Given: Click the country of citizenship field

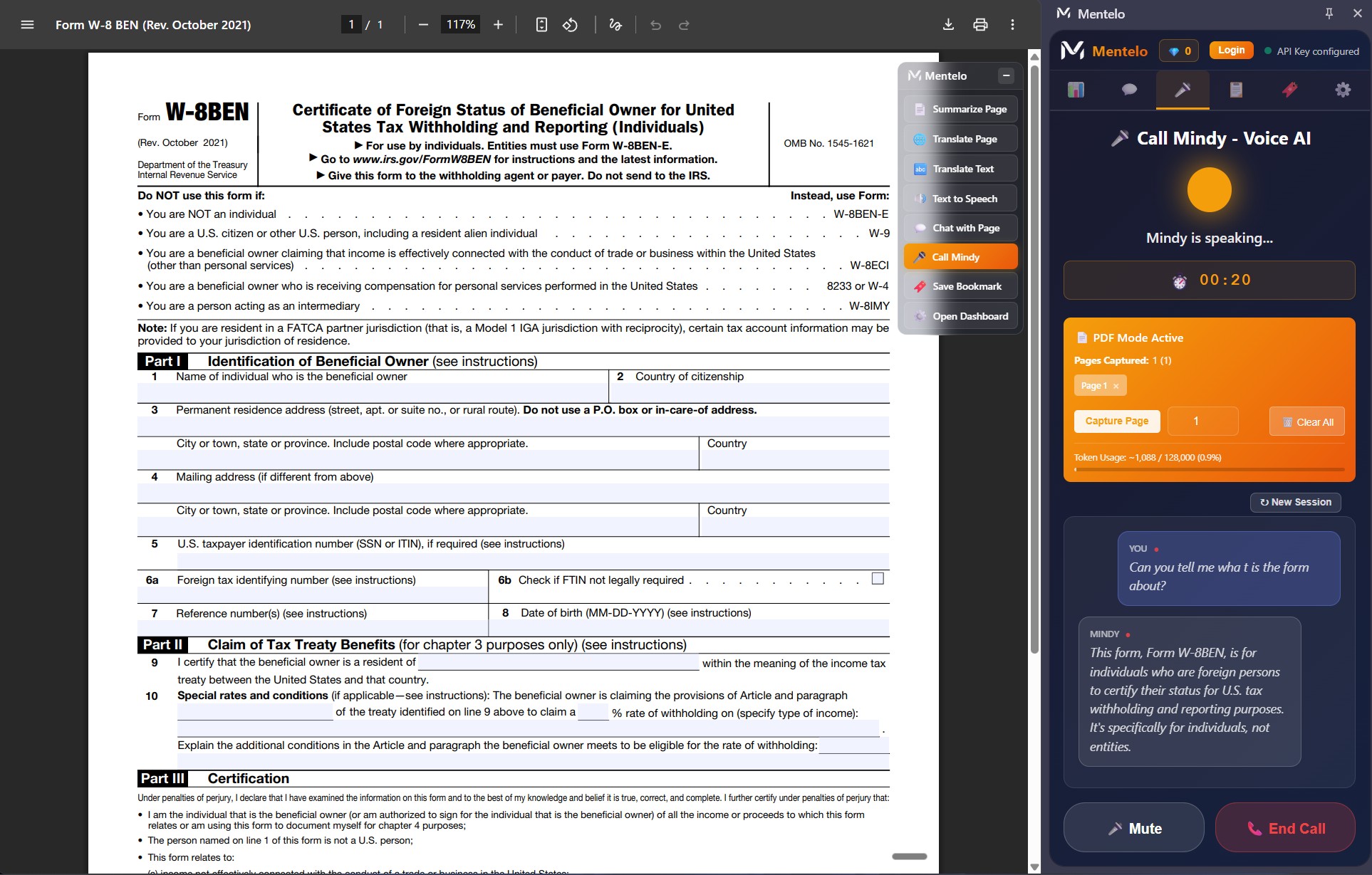Looking at the screenshot, I should point(749,392).
